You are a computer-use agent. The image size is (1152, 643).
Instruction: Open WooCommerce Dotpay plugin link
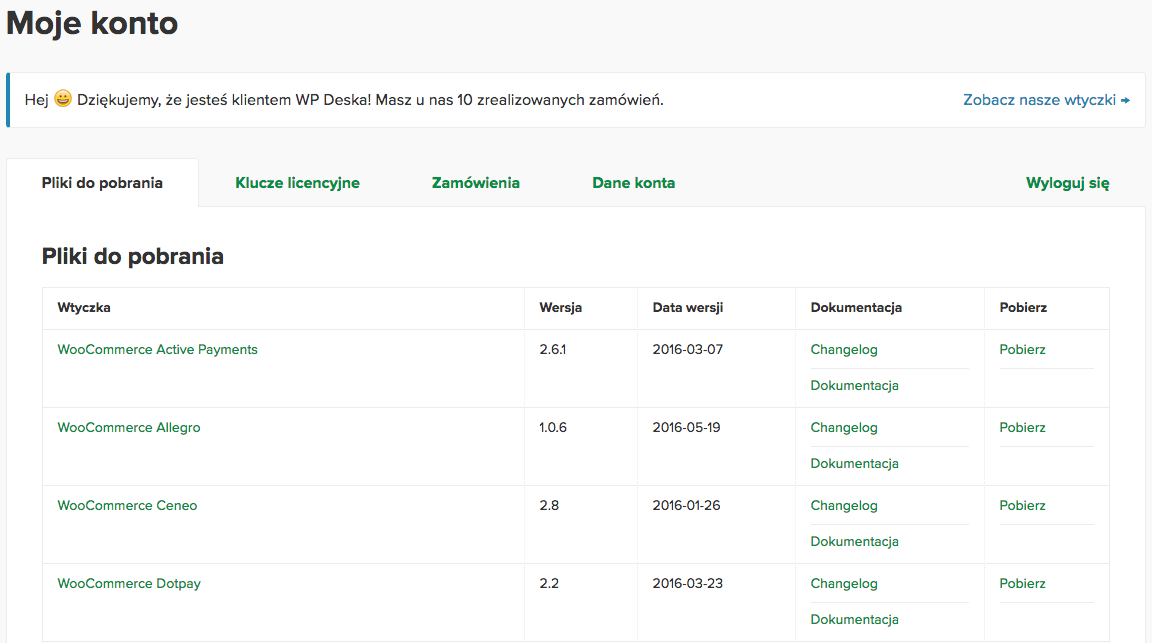tap(129, 583)
